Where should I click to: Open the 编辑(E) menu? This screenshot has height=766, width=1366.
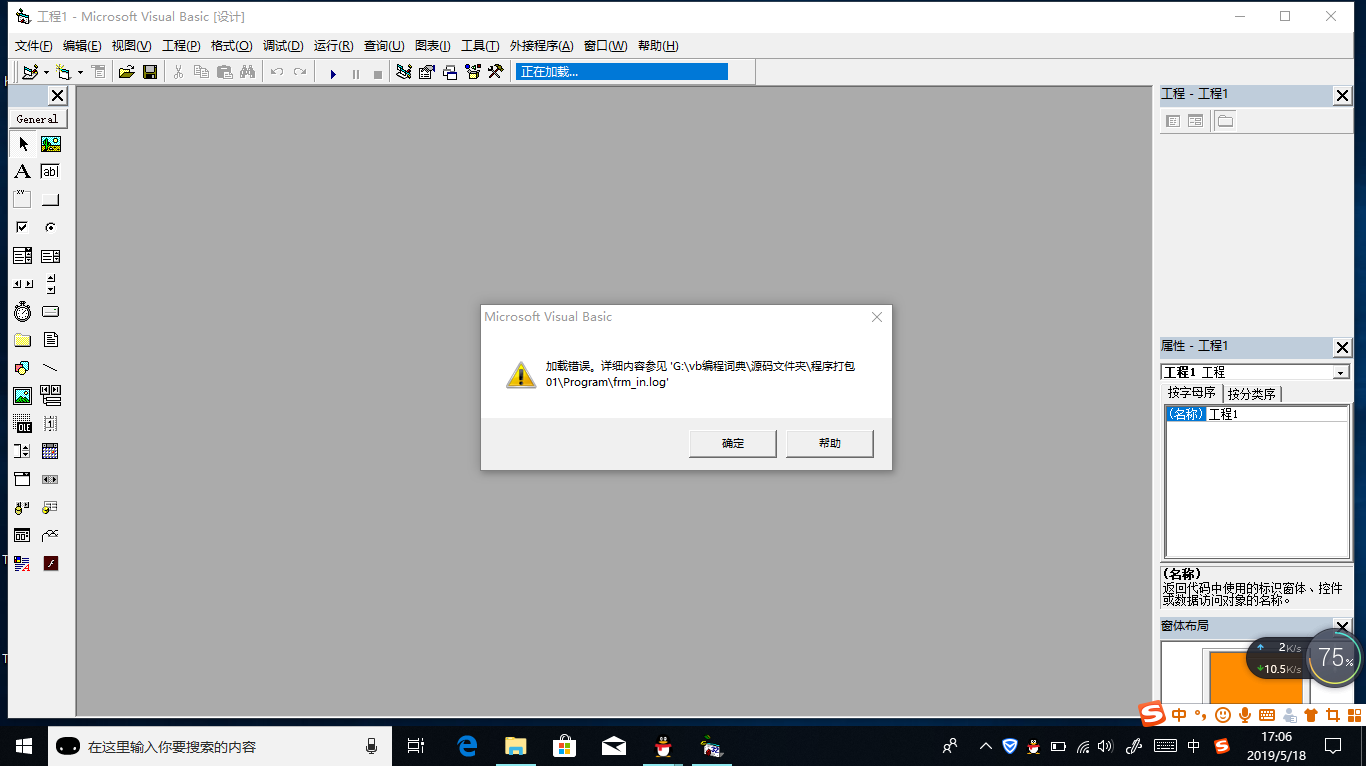pyautogui.click(x=82, y=46)
